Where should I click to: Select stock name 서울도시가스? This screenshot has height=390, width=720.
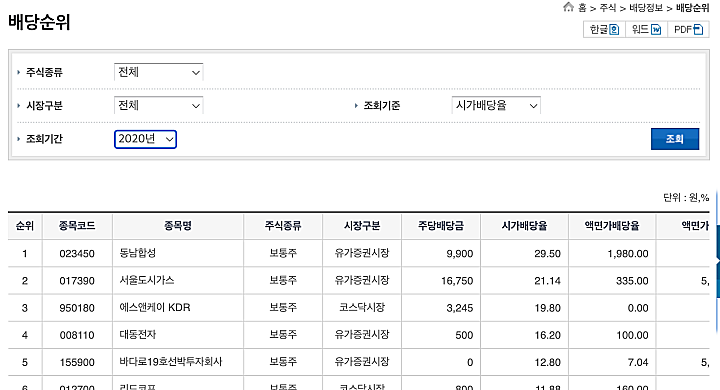147,280
